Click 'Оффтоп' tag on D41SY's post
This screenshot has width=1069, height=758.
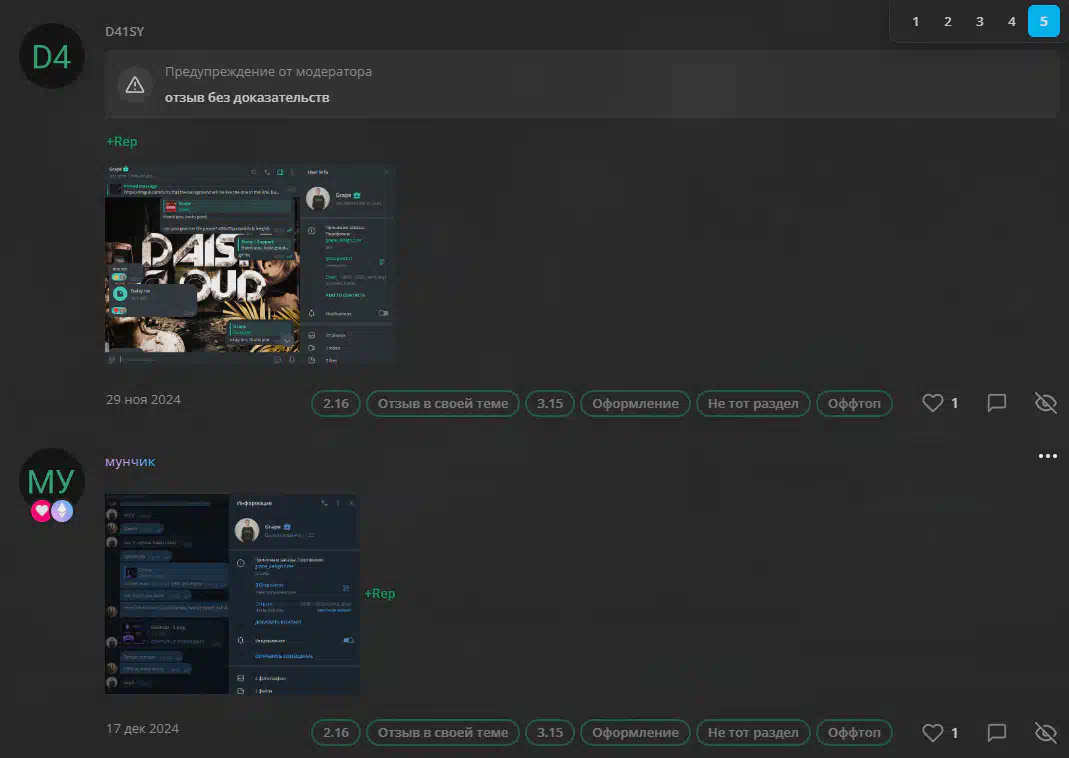854,403
